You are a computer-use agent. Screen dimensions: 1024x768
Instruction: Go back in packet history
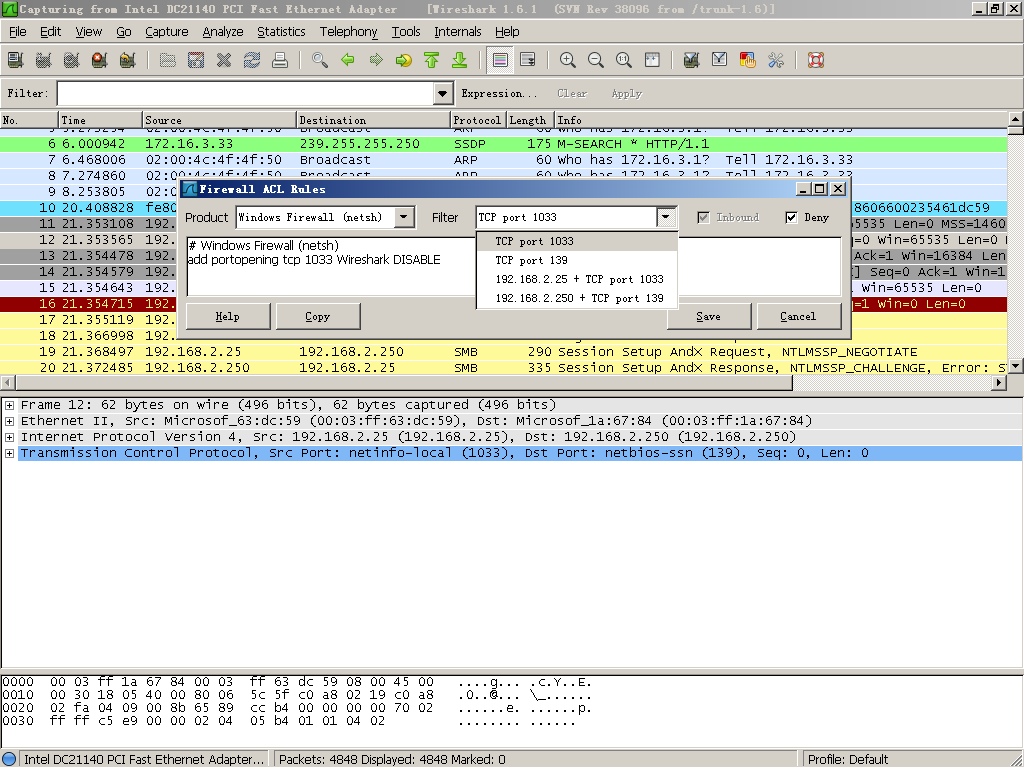tap(348, 61)
